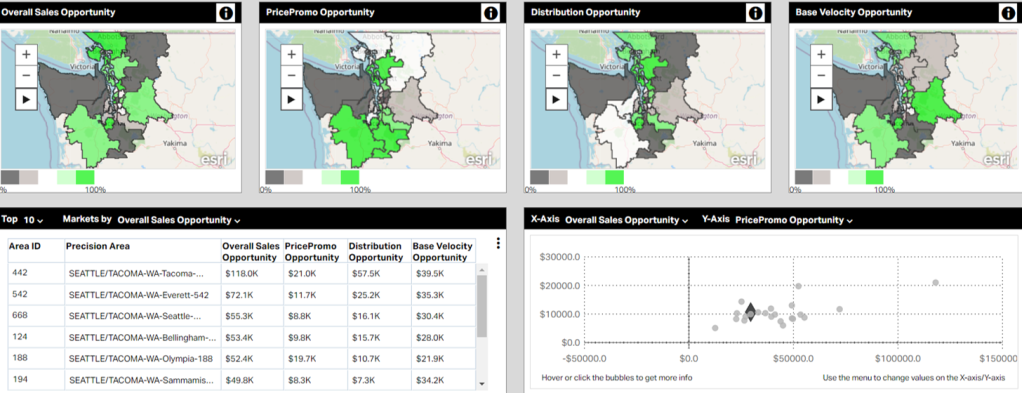Select row SEATTLE/TACOMA-WA-Everett-542
This screenshot has height=393, width=1022.
tap(243, 295)
